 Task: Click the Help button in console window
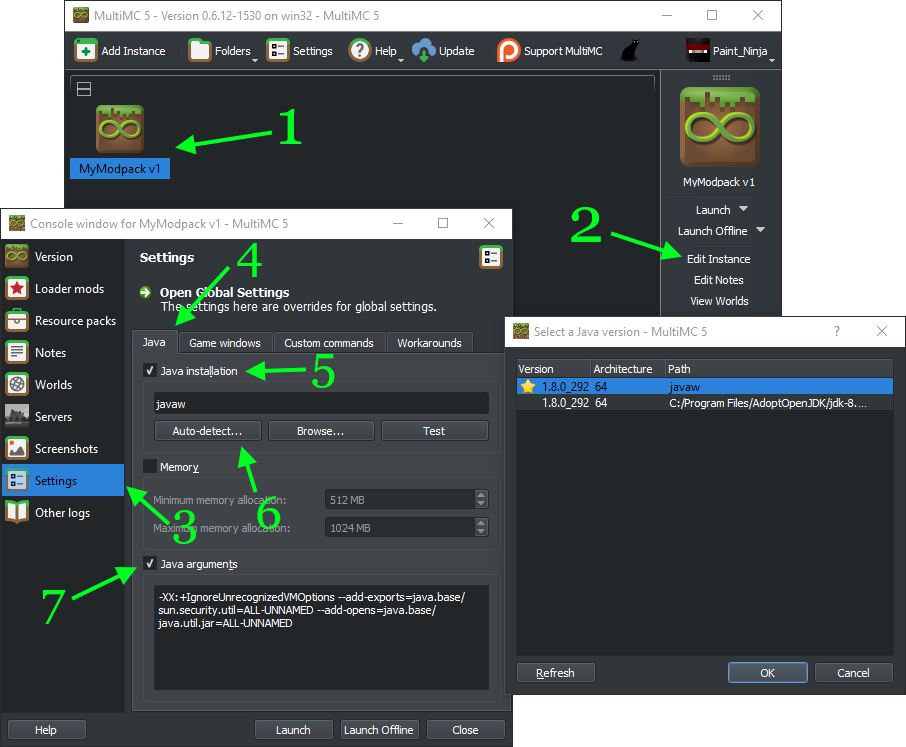46,730
